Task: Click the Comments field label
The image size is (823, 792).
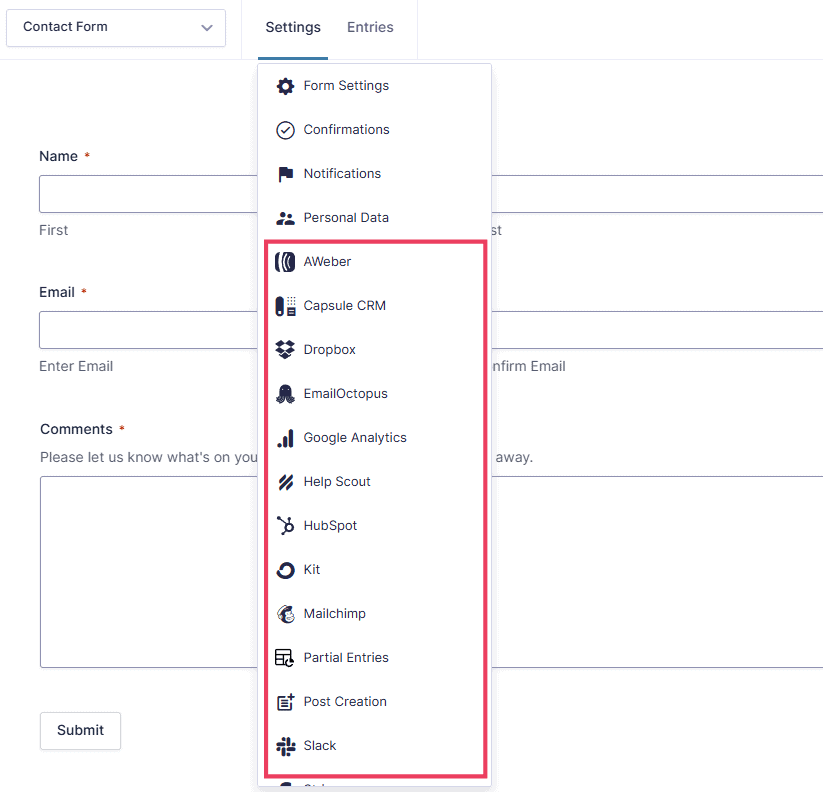Action: [x=76, y=429]
